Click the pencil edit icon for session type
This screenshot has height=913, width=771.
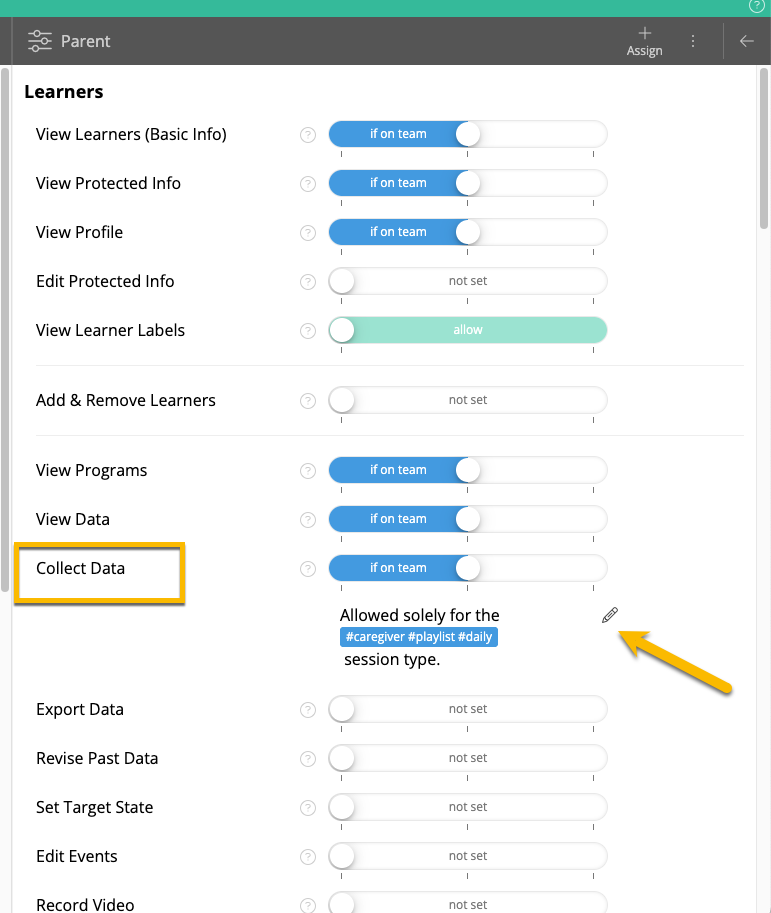[610, 616]
